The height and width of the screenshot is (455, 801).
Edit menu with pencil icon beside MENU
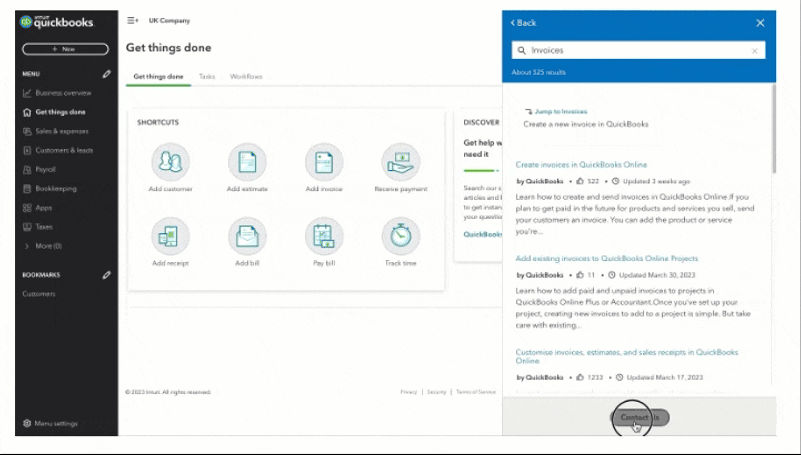click(106, 74)
